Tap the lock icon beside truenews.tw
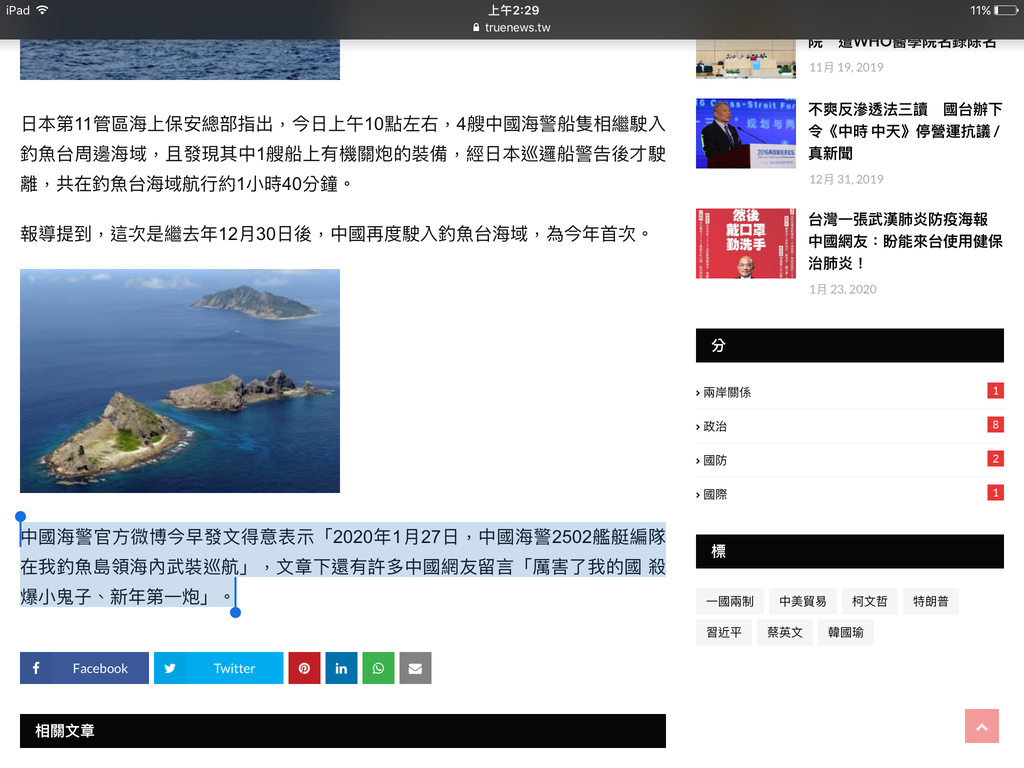 pyautogui.click(x=476, y=27)
